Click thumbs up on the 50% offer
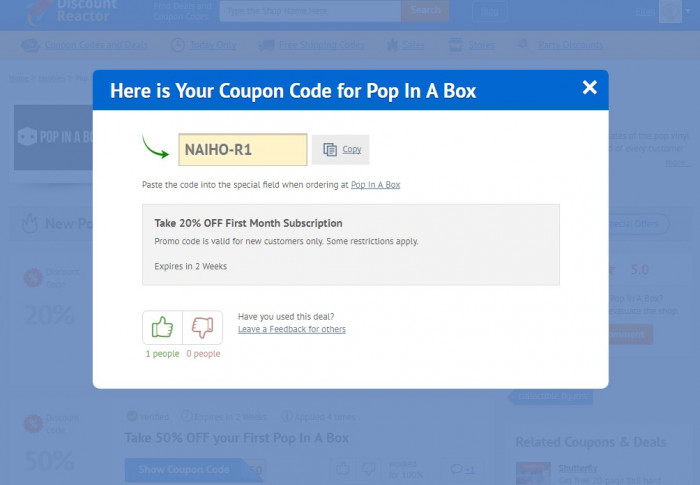The width and height of the screenshot is (700, 485). point(343,469)
